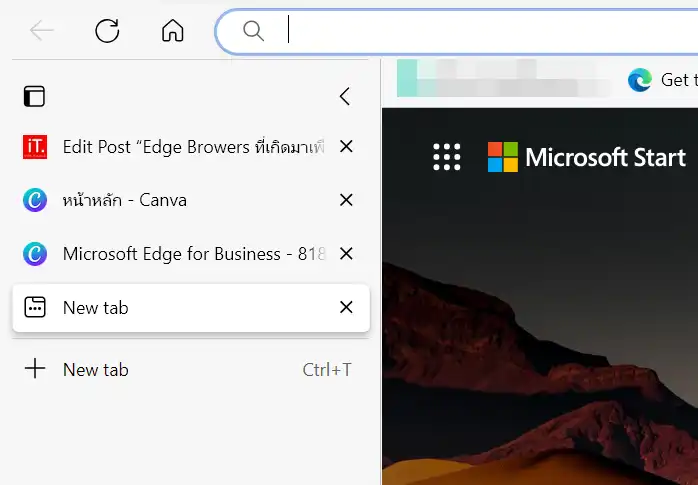698x485 pixels.
Task: Close the Microsoft Edge for Business tab
Action: [346, 254]
